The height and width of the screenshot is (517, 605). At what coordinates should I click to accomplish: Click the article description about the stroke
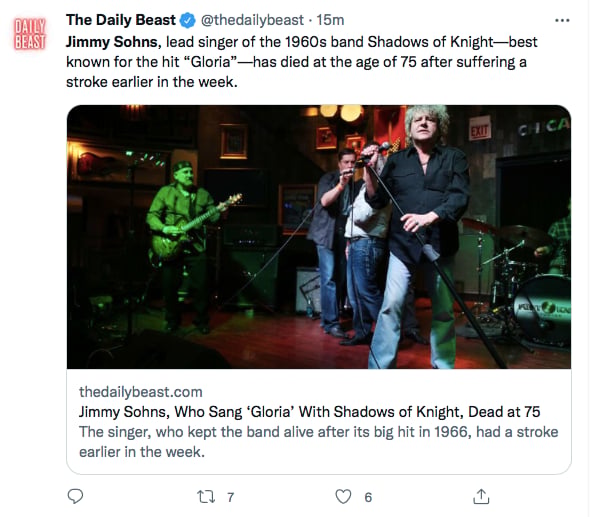click(x=319, y=442)
